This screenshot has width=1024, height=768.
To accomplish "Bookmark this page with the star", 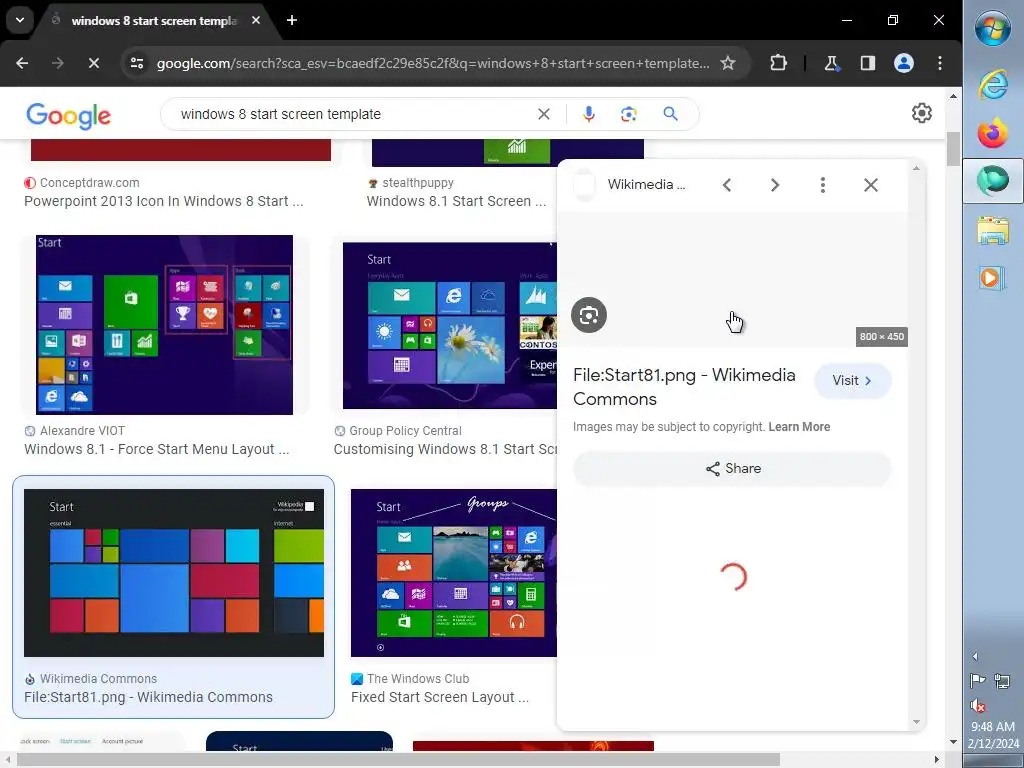I will coord(728,63).
